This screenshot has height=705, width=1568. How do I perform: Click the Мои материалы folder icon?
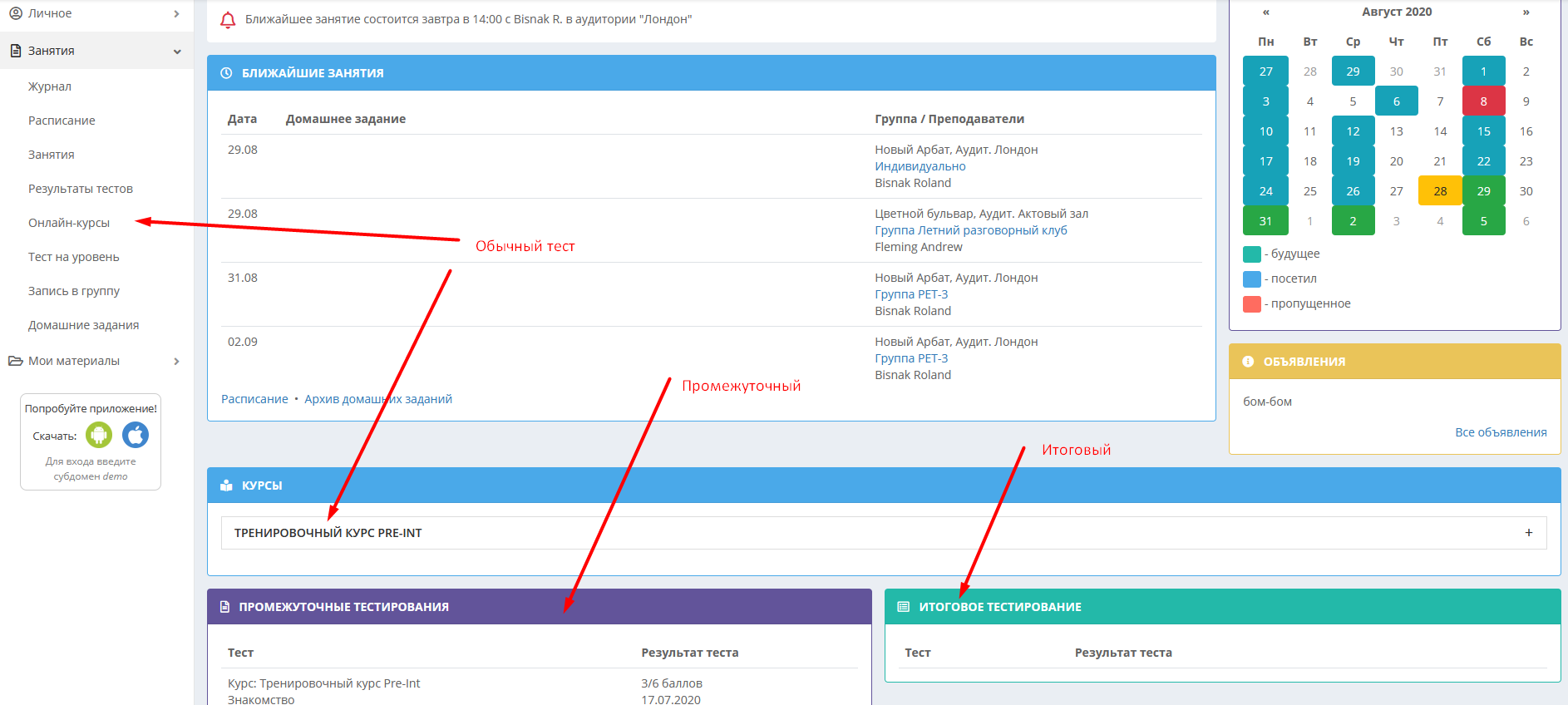coord(16,361)
